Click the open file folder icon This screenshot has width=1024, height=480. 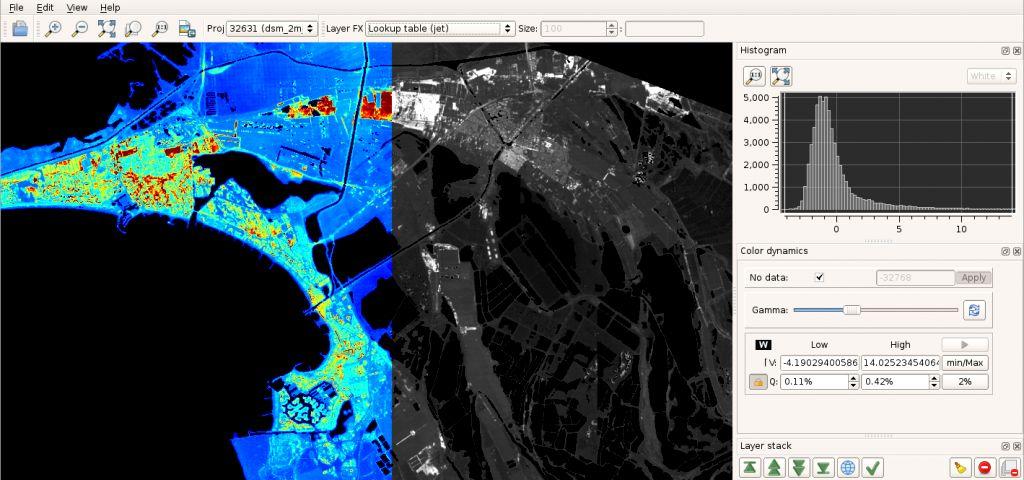pos(19,28)
